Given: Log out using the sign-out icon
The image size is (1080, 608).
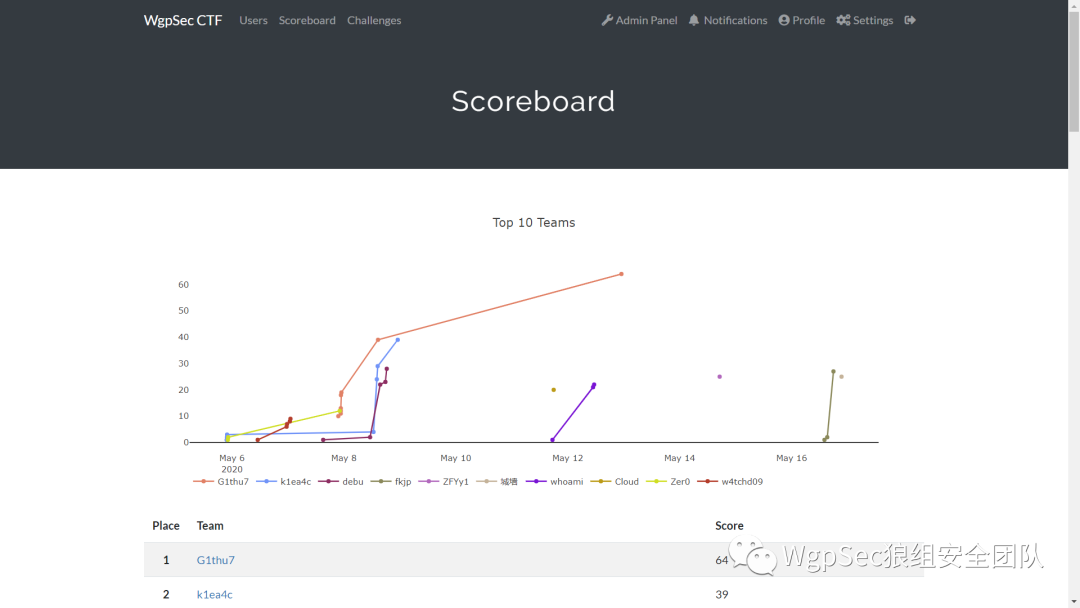Looking at the screenshot, I should tap(909, 20).
